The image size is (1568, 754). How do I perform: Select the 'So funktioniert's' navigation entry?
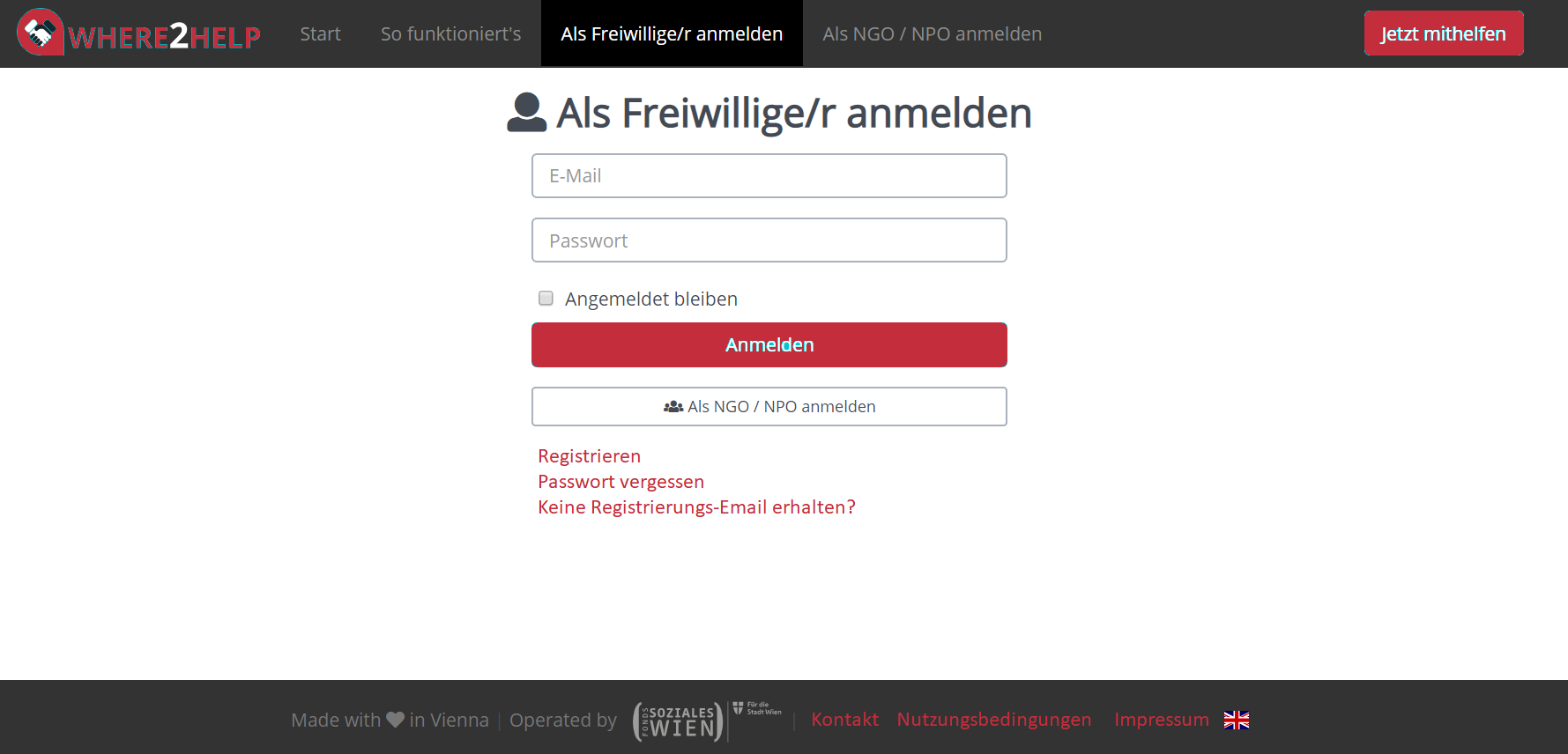(450, 33)
